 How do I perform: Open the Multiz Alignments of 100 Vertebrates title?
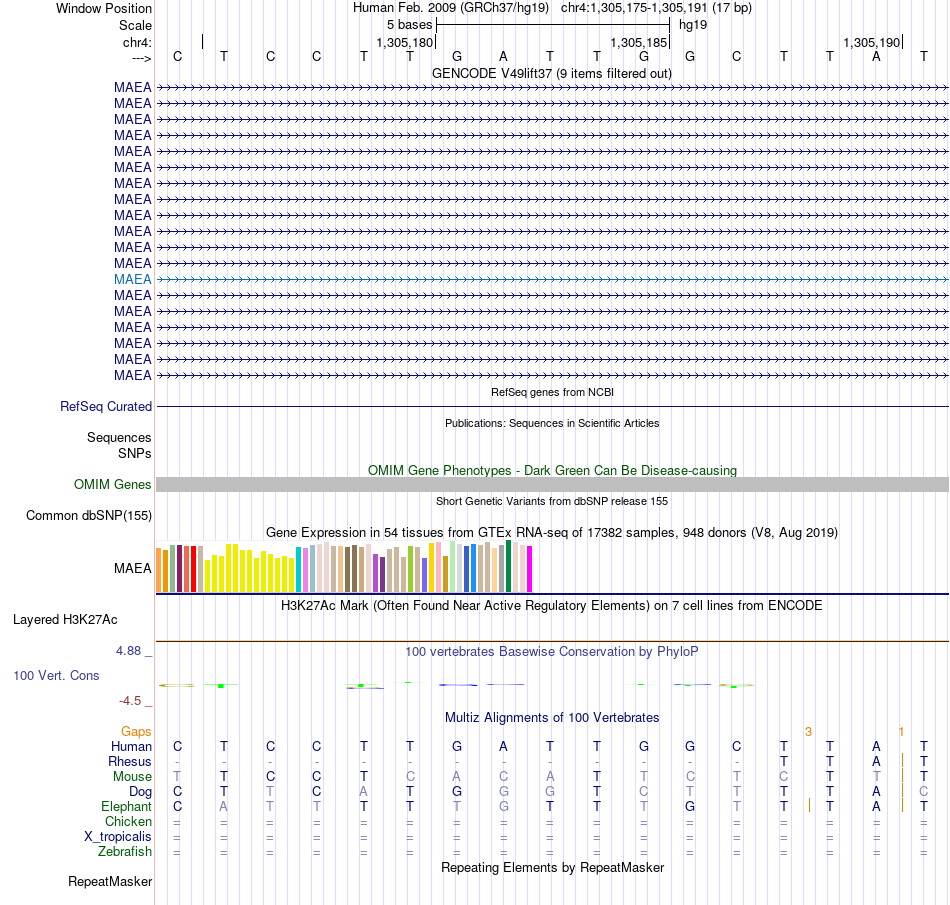552,717
